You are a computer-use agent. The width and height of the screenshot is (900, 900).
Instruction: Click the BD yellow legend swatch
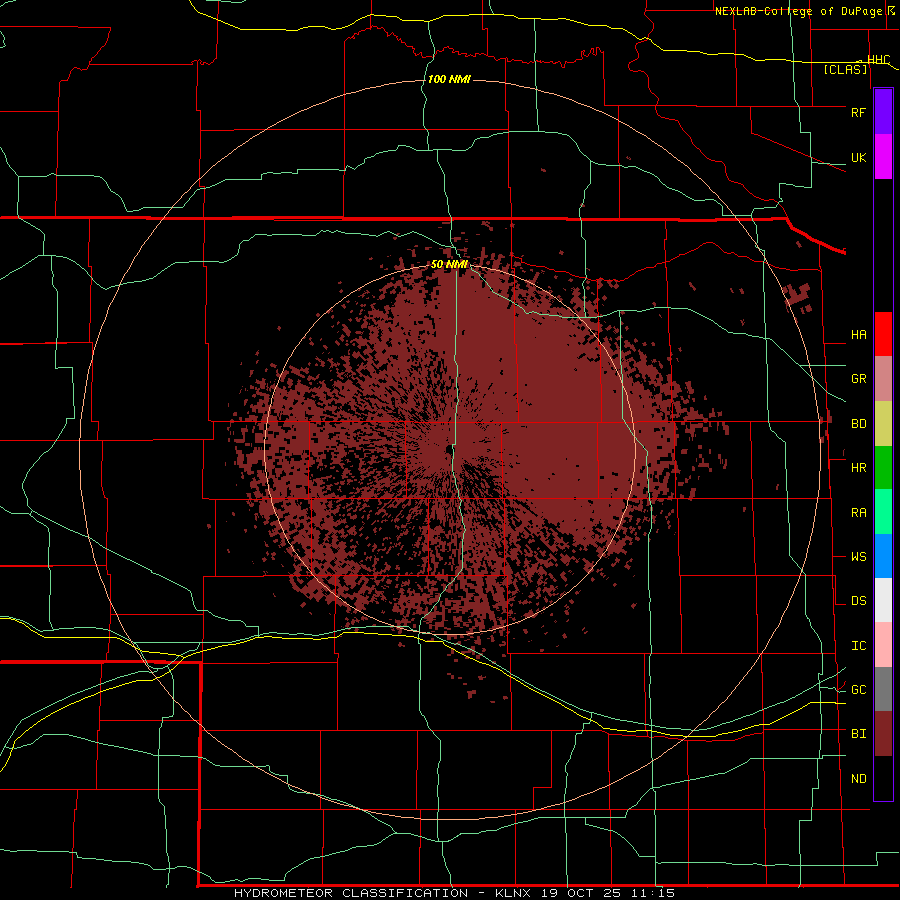(883, 424)
